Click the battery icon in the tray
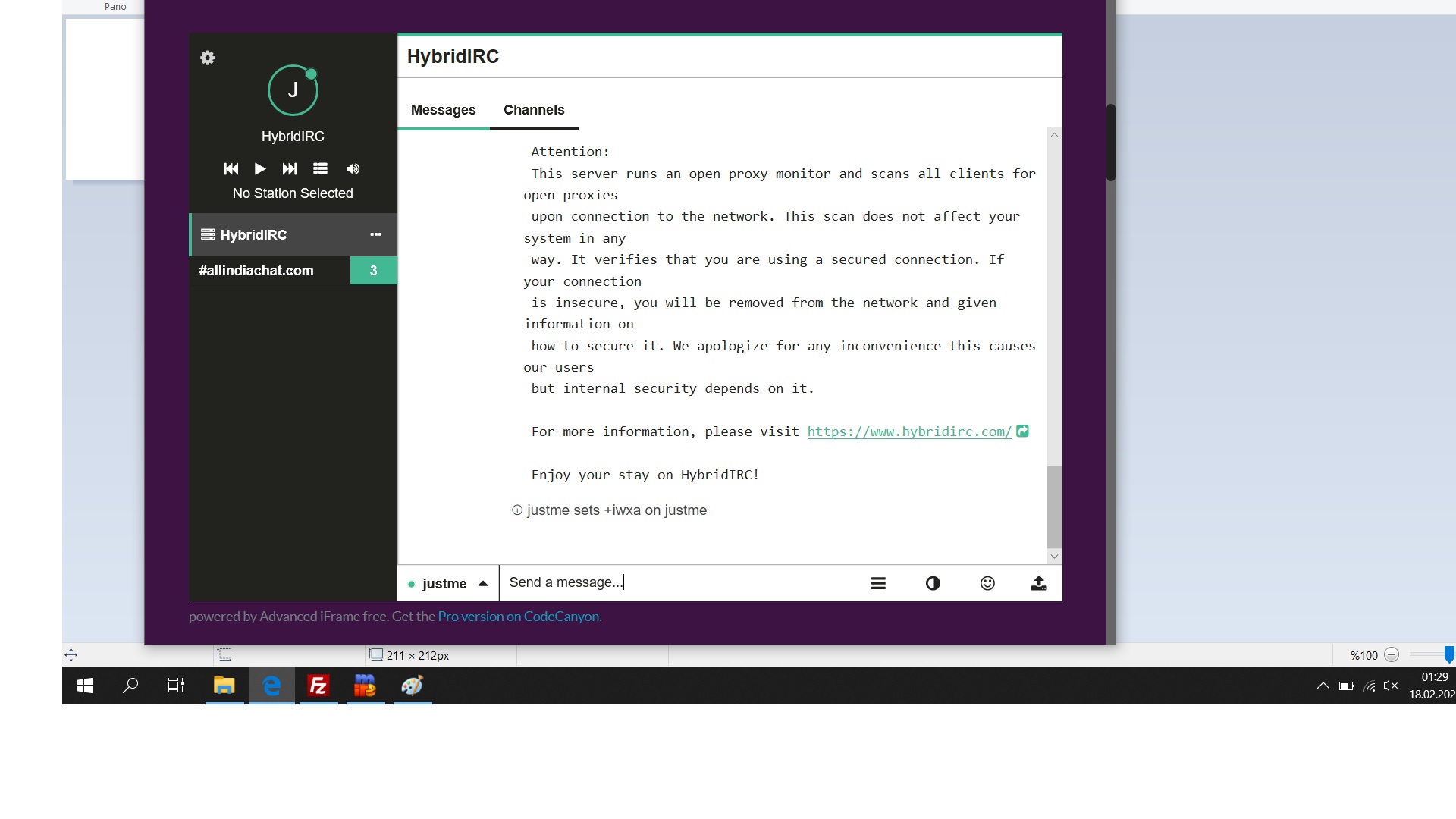The width and height of the screenshot is (1456, 819). pos(1346,686)
